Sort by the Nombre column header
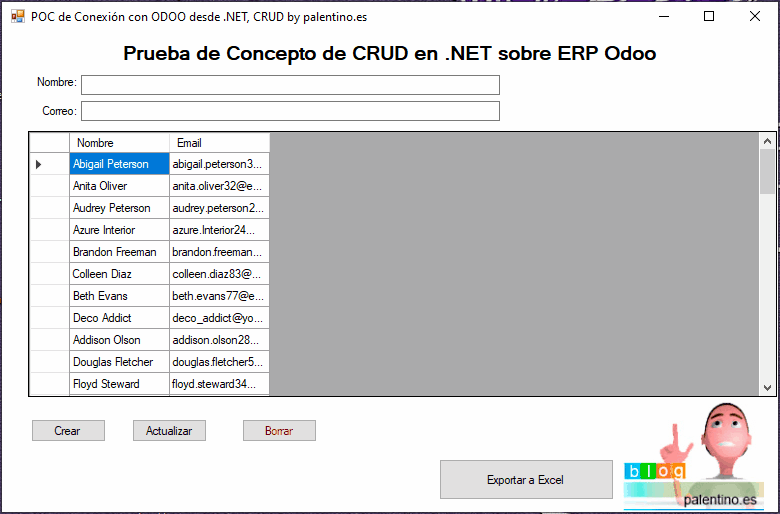 [x=119, y=143]
